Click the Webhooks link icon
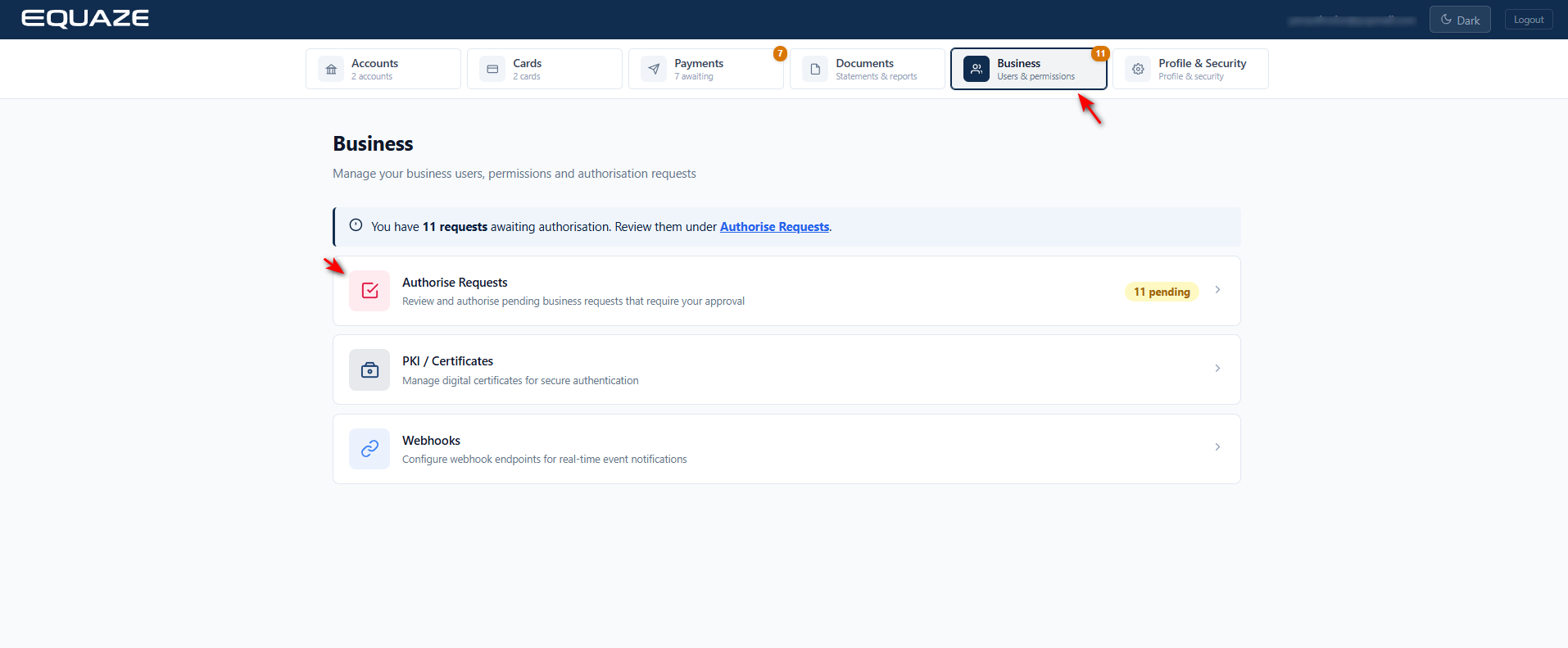1568x648 pixels. (x=369, y=449)
